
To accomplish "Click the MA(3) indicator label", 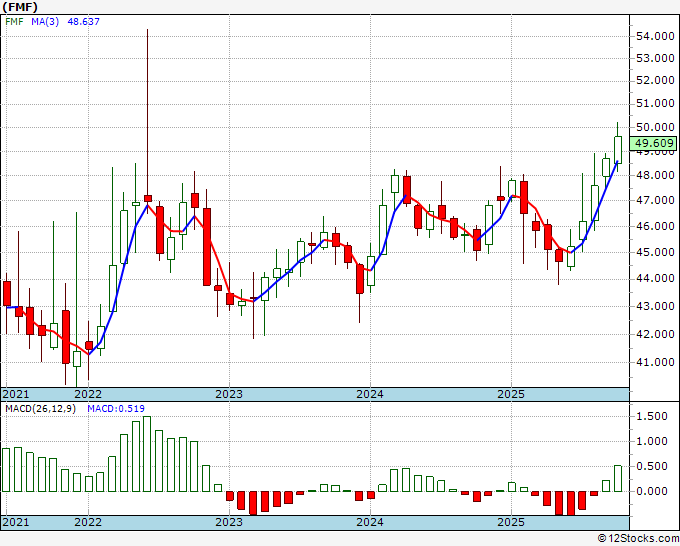I will click(x=45, y=21).
